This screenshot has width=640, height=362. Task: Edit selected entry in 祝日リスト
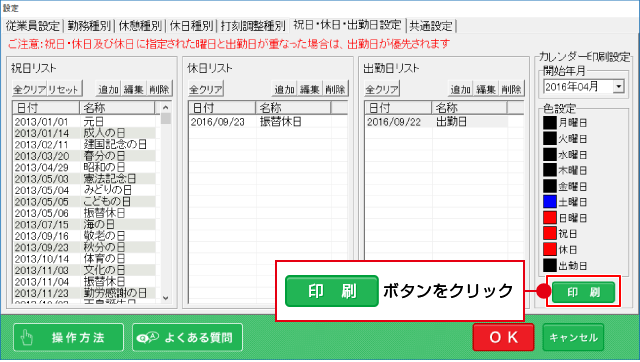tap(133, 89)
